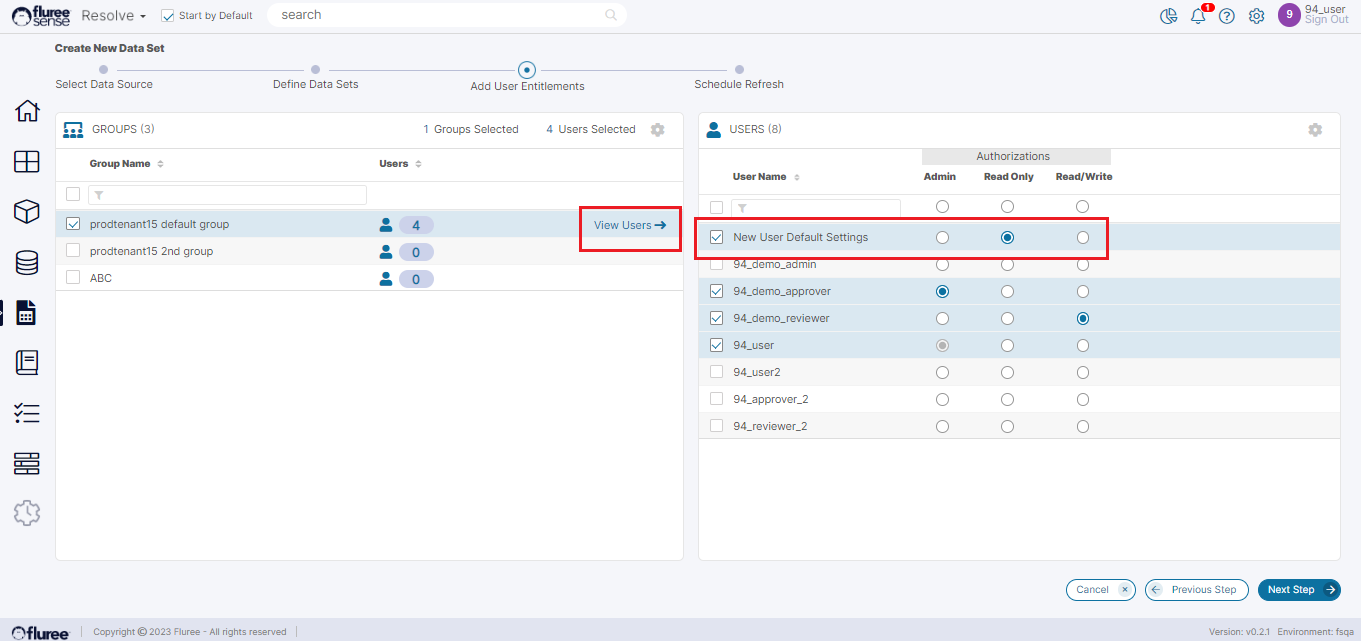Select Admin for New User Default Settings
1361x641 pixels.
tap(942, 238)
